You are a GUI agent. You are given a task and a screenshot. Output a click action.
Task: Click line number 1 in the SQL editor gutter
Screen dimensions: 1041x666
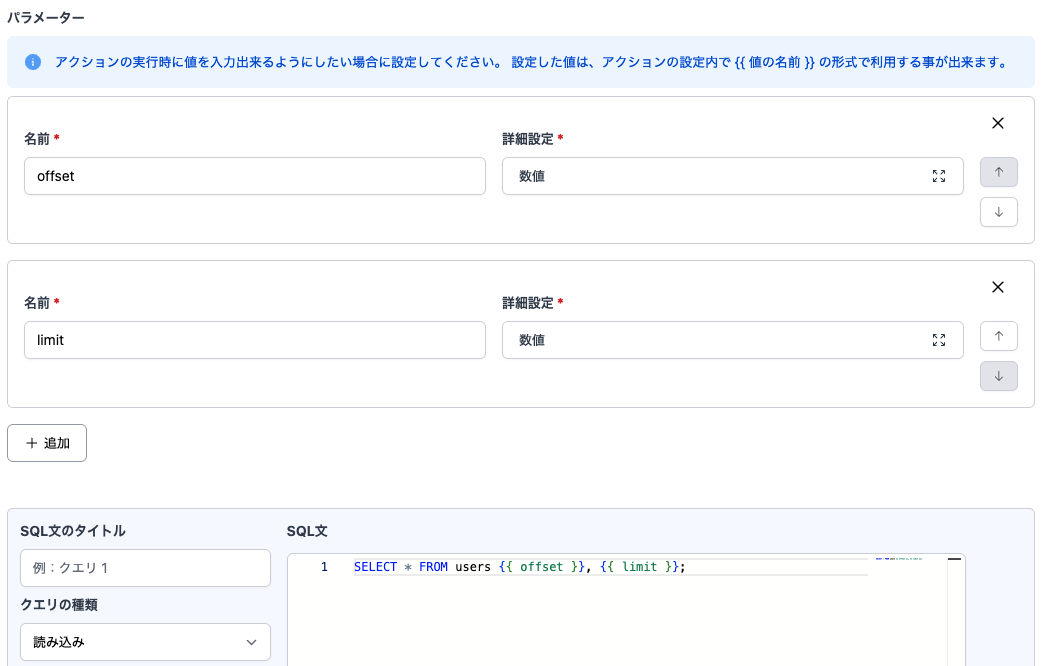coord(324,566)
